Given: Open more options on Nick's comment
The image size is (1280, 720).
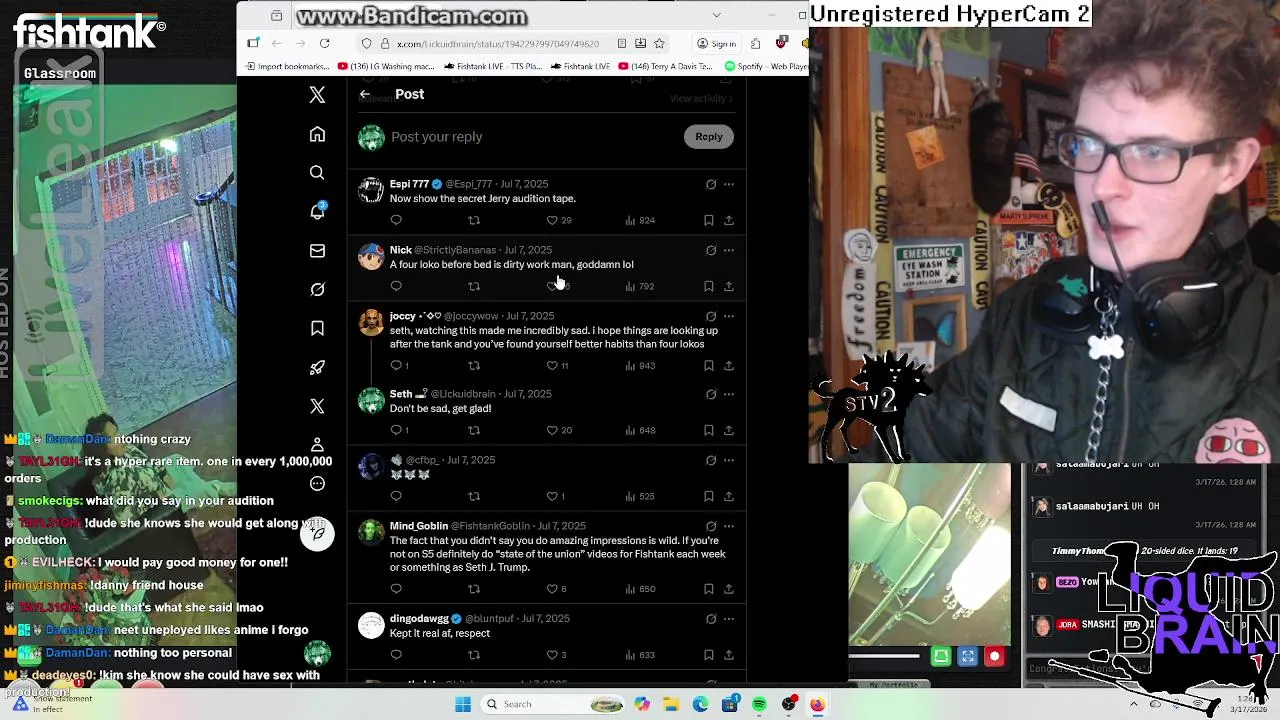Looking at the screenshot, I should pyautogui.click(x=729, y=250).
